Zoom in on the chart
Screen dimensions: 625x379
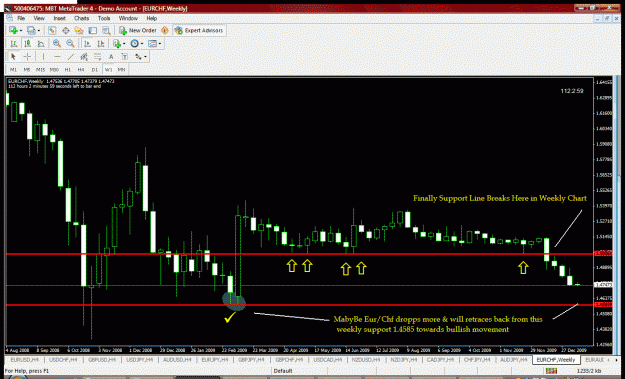pos(57,43)
